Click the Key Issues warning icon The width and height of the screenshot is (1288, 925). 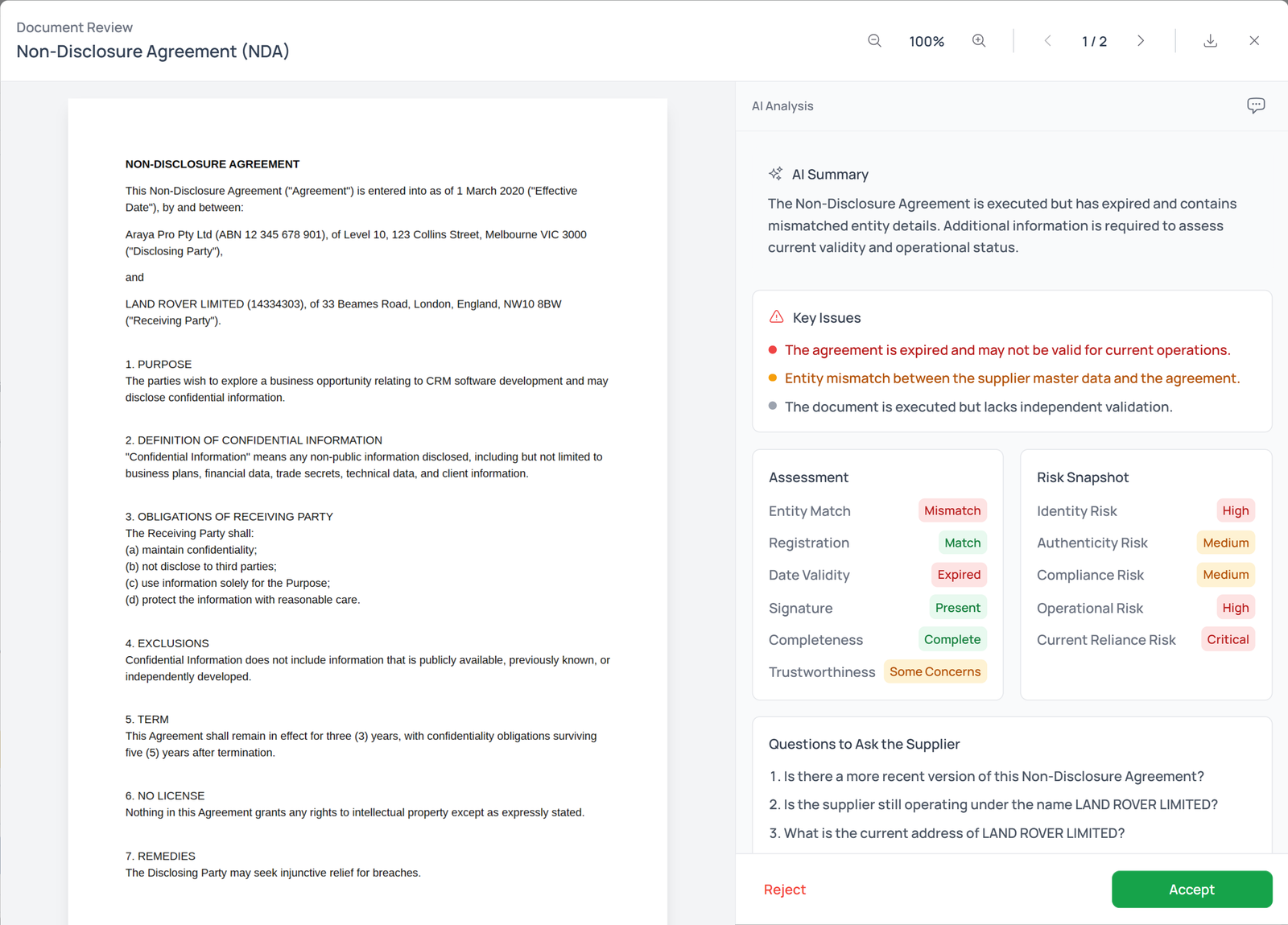coord(776,317)
